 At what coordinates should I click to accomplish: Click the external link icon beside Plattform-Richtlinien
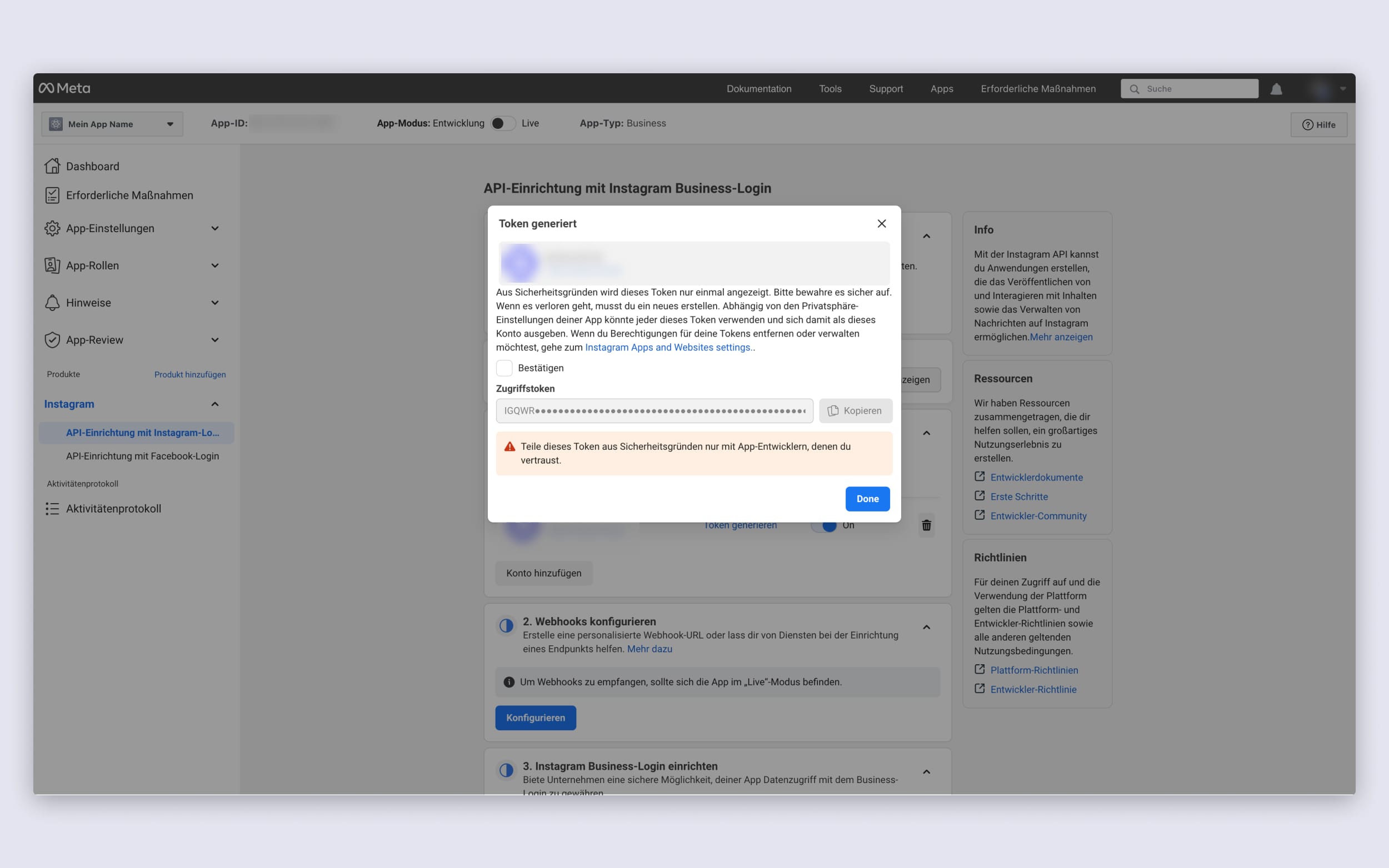pos(980,669)
